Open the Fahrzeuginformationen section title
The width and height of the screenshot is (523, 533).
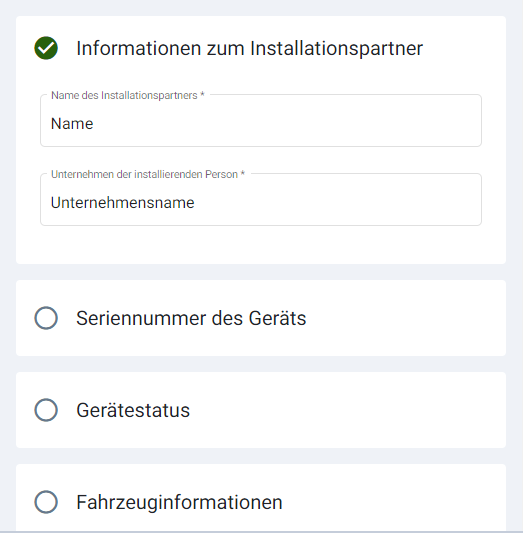[179, 502]
